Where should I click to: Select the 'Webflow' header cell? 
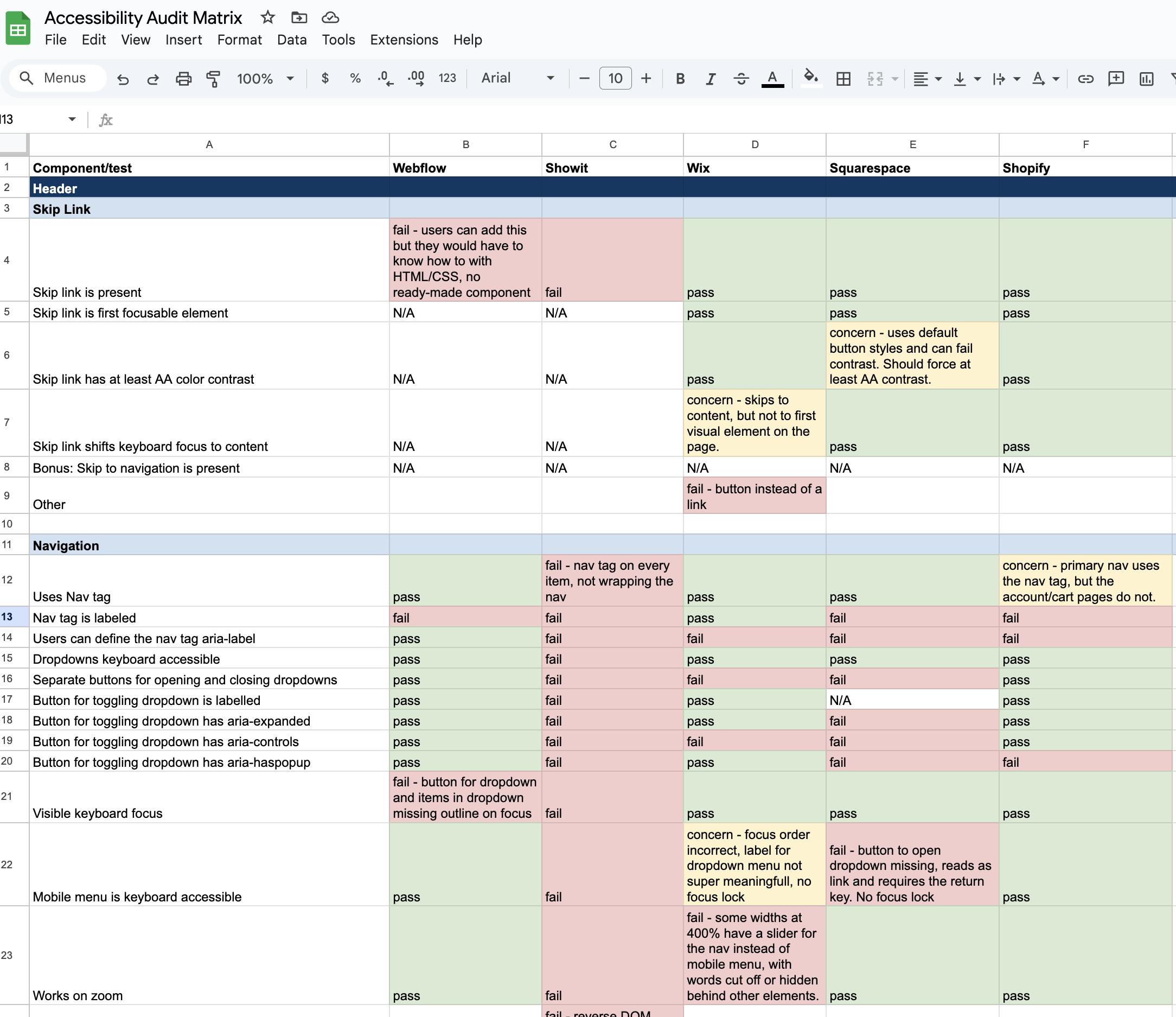(465, 168)
